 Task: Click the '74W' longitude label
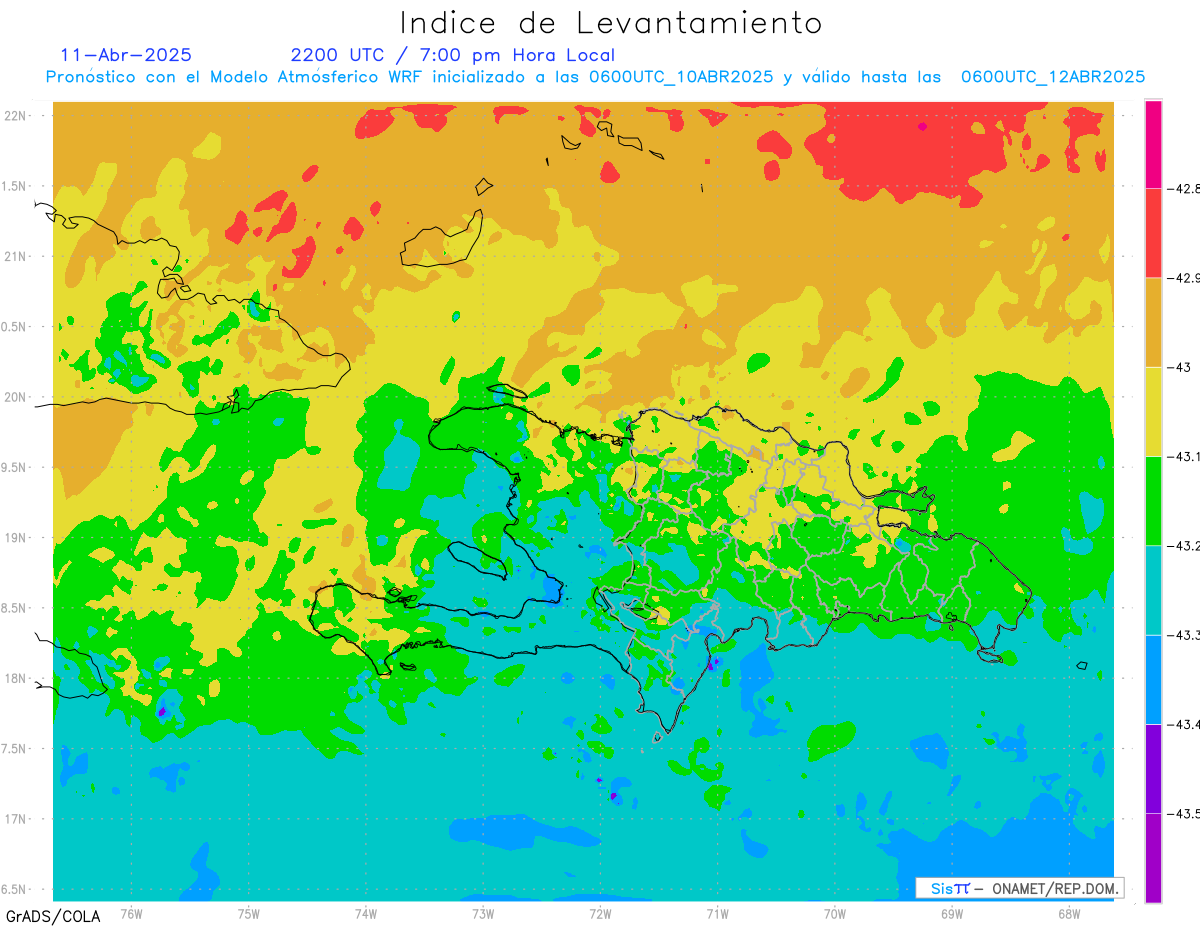[x=366, y=912]
